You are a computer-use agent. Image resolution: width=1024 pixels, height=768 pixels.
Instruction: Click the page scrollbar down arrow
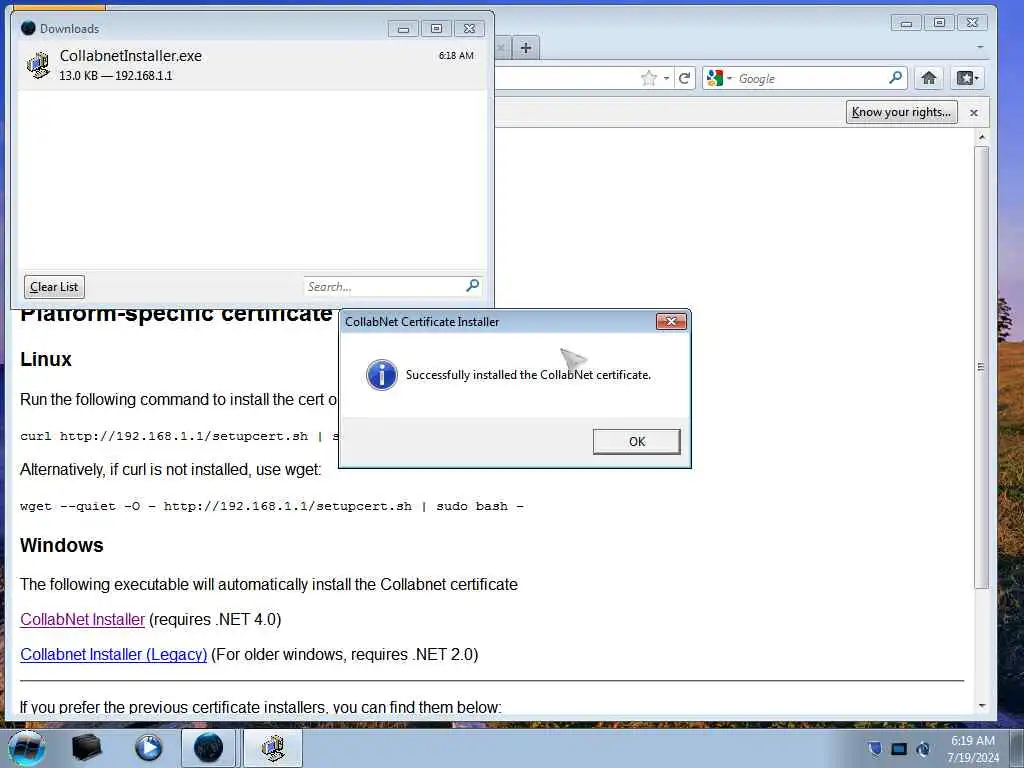click(981, 706)
